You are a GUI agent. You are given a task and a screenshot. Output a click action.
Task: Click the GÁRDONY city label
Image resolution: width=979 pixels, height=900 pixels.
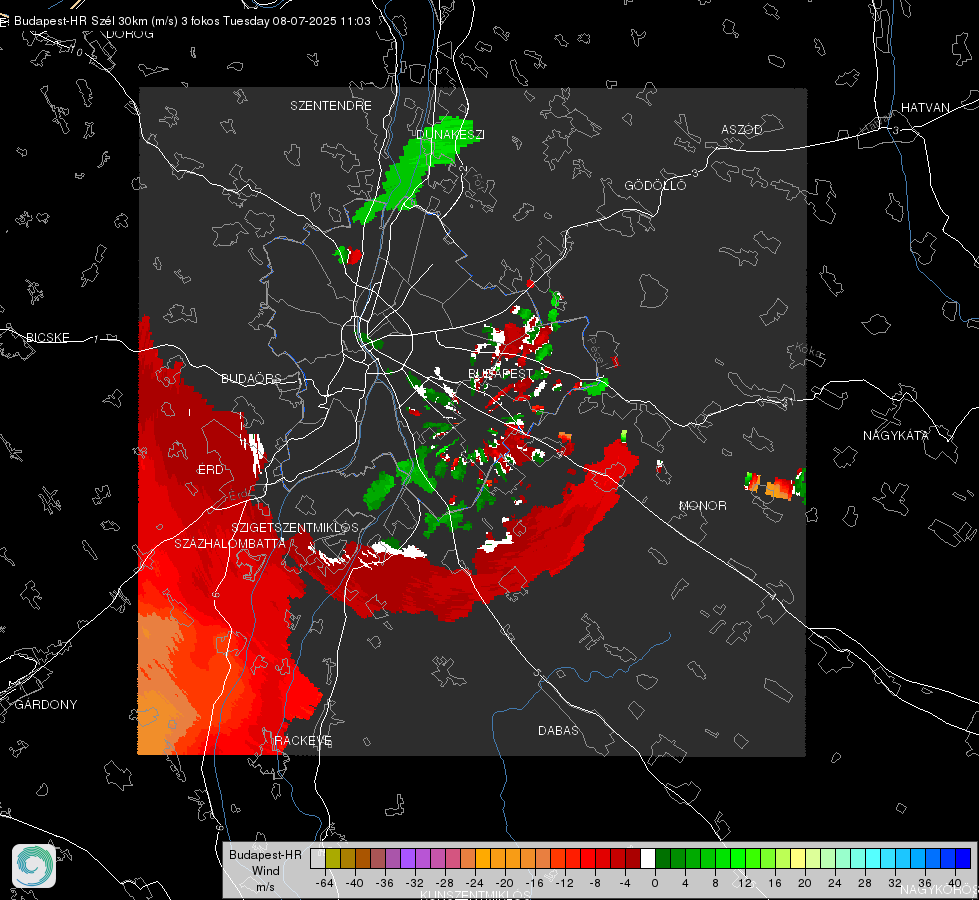pos(46,705)
